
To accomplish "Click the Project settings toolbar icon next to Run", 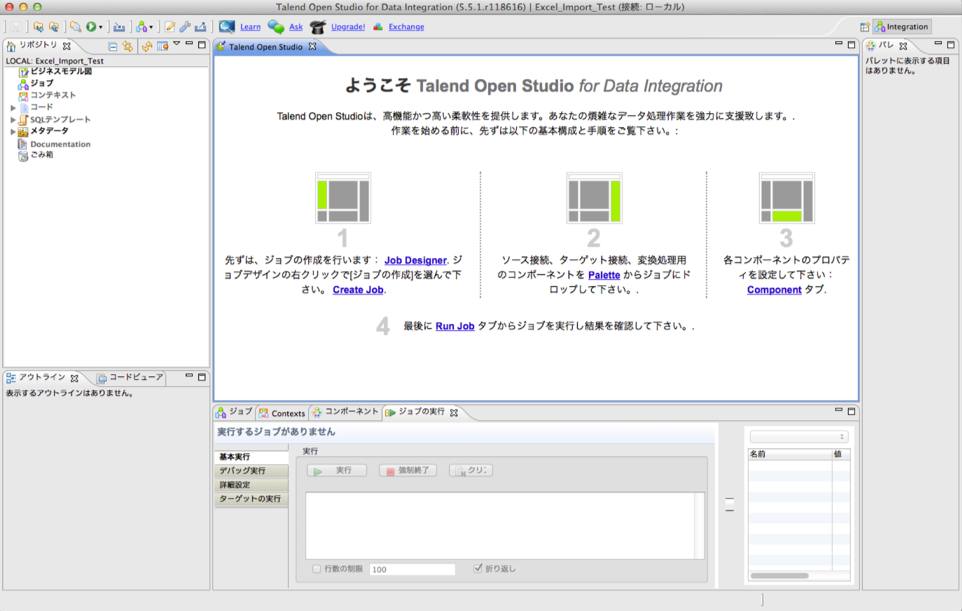I will coord(119,27).
